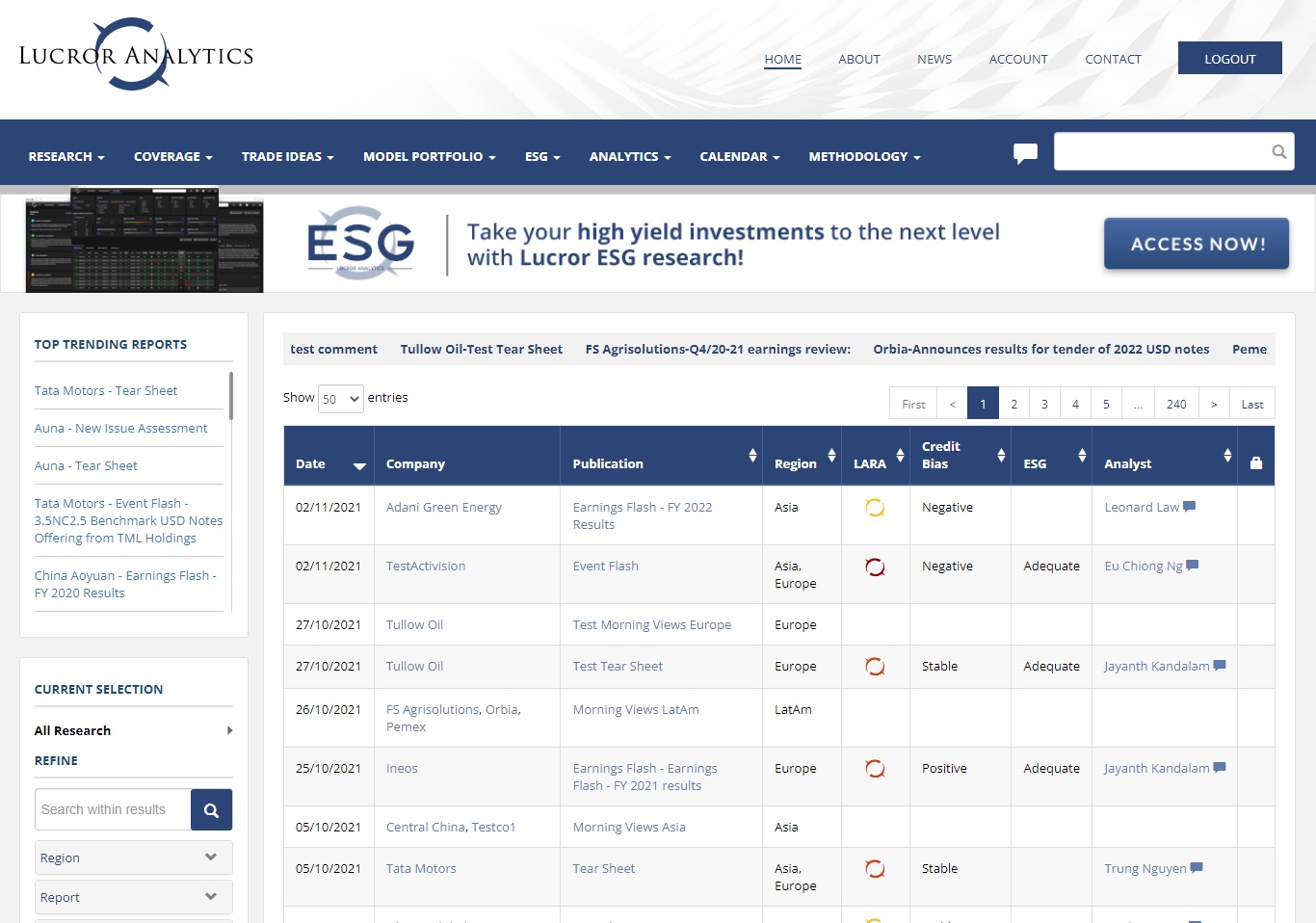Sort table by Date column arrow

[359, 465]
